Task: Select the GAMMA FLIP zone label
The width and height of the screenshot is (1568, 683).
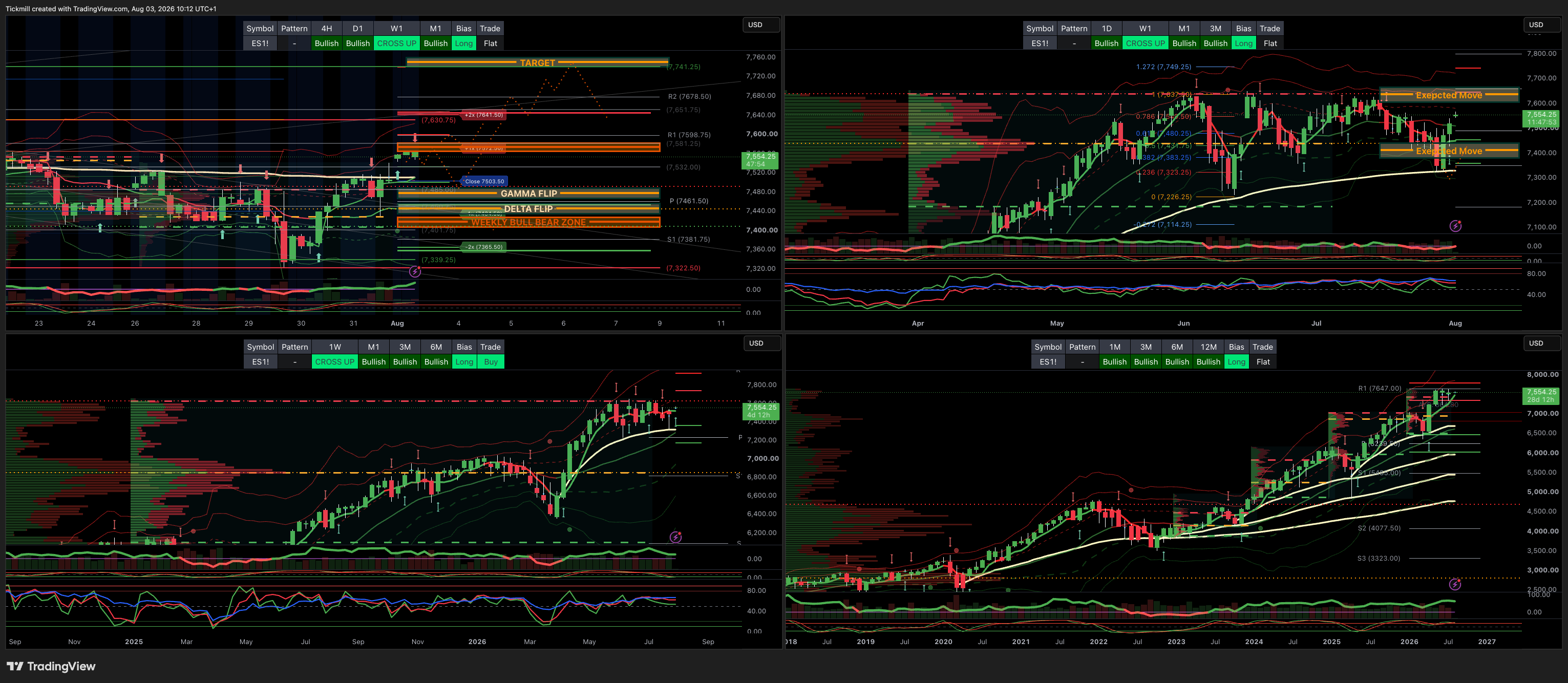Action: [x=528, y=194]
